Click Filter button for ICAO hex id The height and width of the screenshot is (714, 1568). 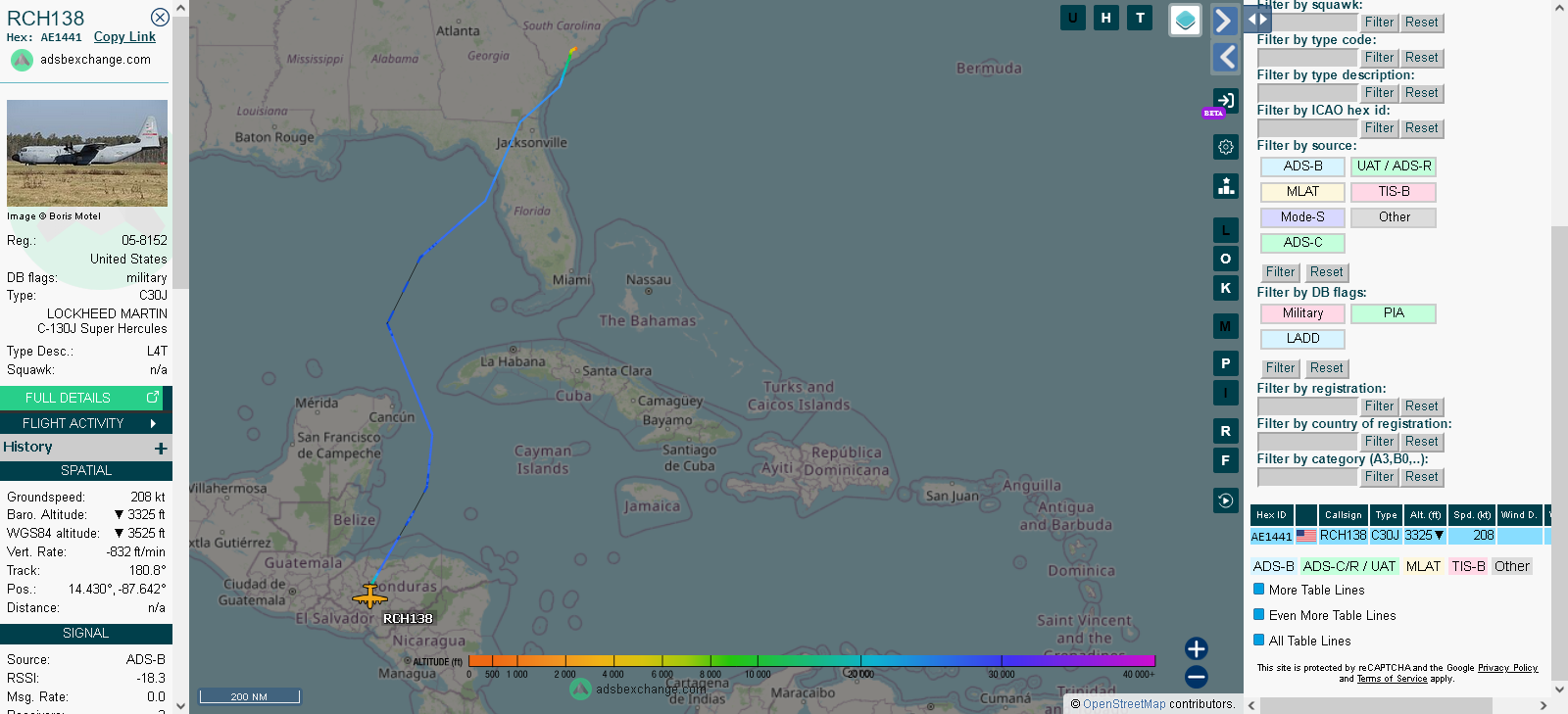point(1379,128)
